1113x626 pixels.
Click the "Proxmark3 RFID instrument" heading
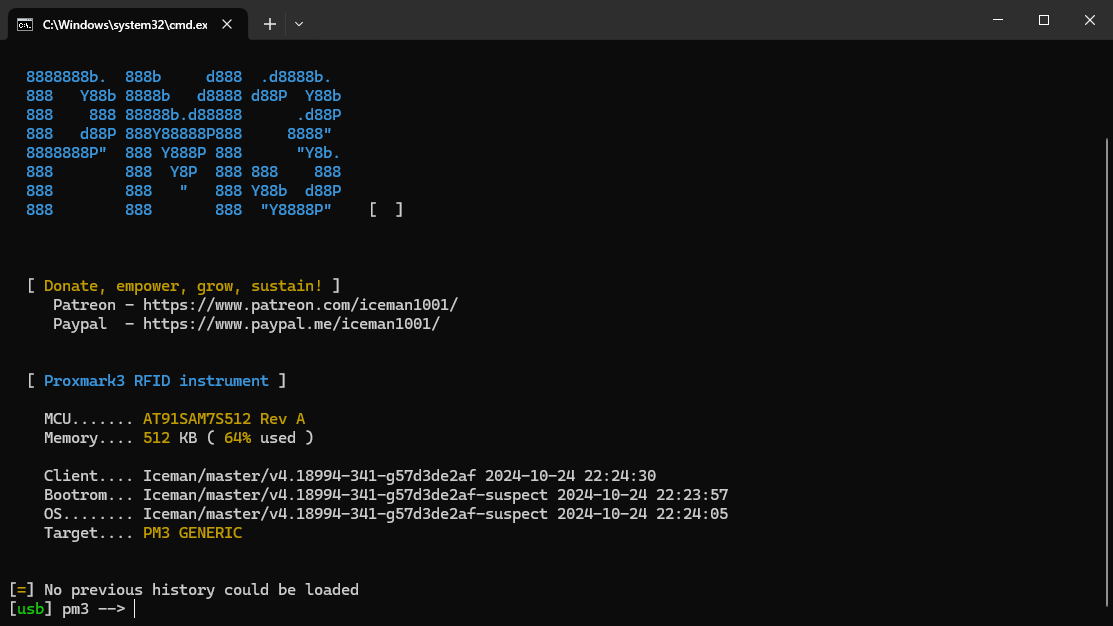156,381
